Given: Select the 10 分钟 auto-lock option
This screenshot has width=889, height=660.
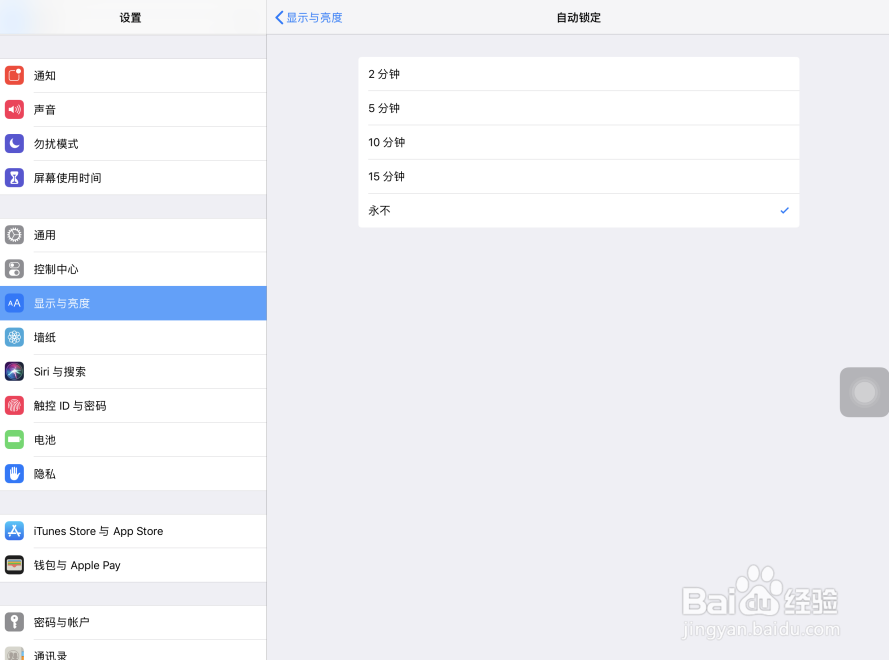Looking at the screenshot, I should point(579,142).
